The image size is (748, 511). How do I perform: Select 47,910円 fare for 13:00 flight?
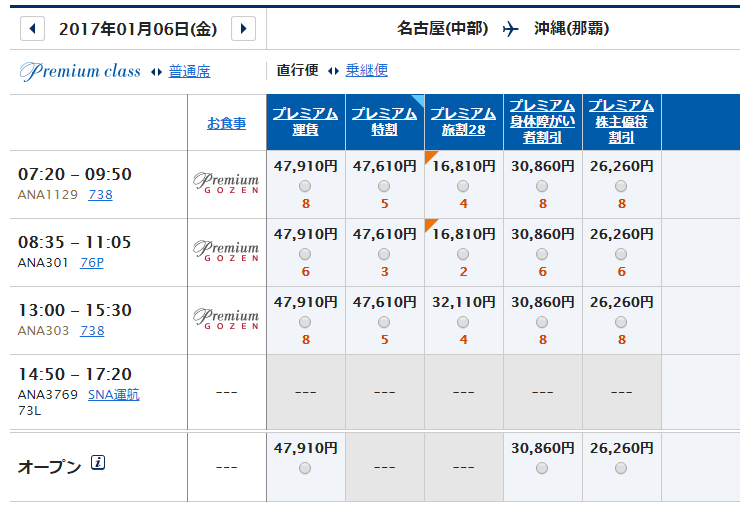(305, 323)
